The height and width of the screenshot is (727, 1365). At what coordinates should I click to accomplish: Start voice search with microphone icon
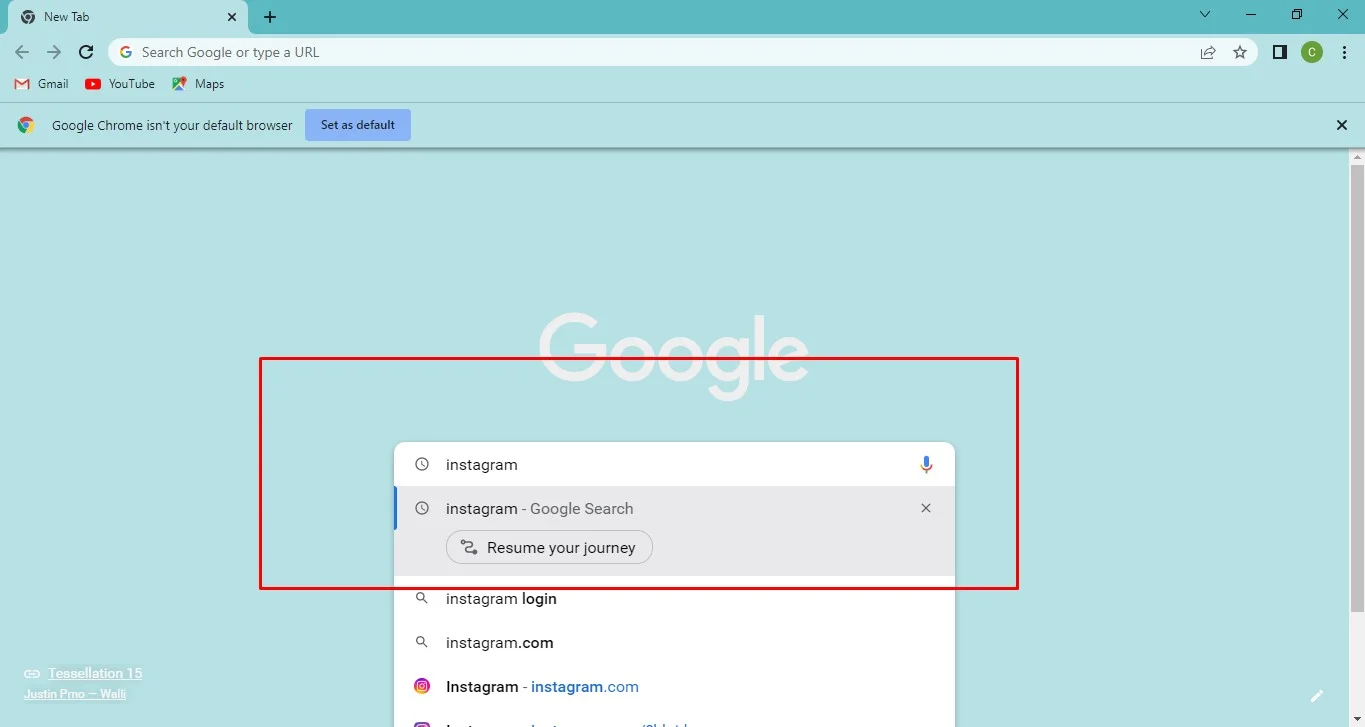(926, 464)
